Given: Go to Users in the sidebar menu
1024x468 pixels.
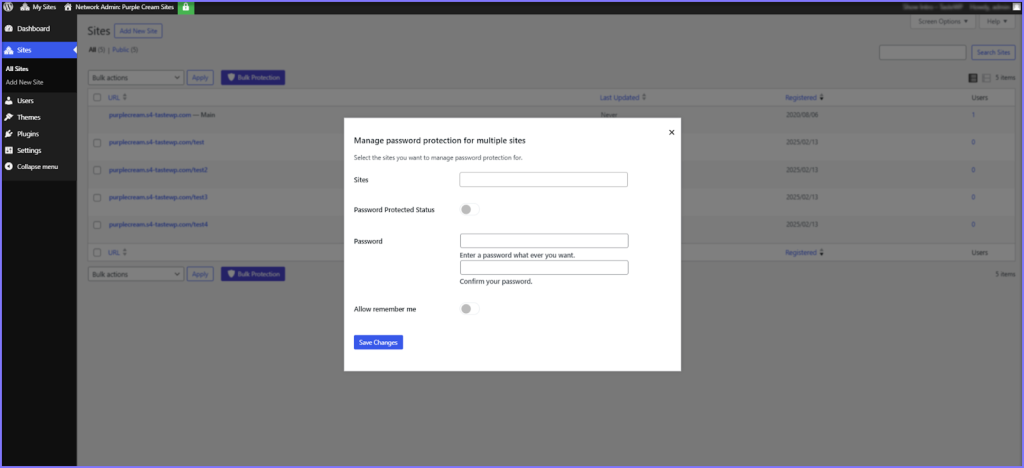Looking at the screenshot, I should [26, 101].
